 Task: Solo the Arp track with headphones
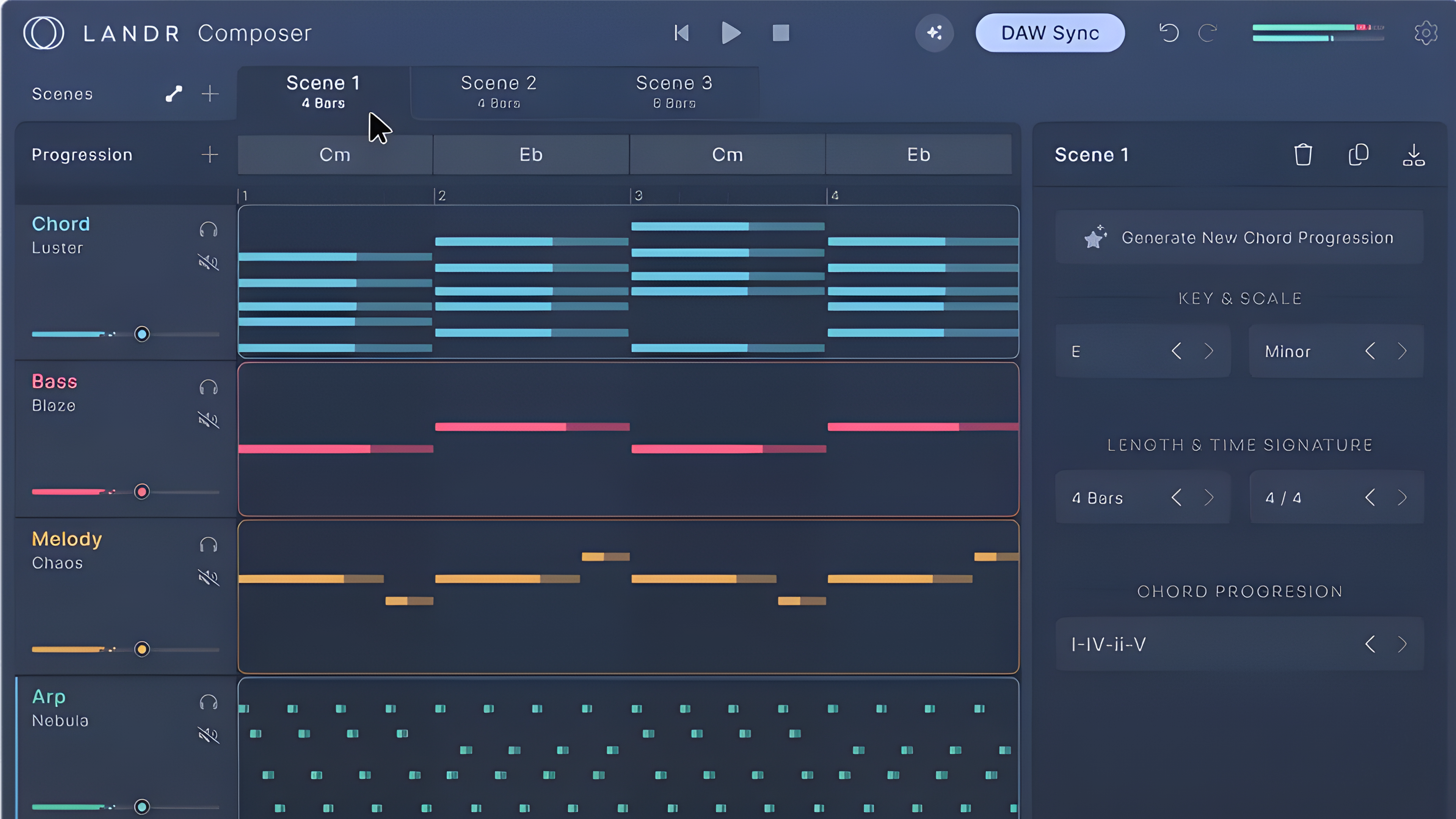click(x=209, y=703)
